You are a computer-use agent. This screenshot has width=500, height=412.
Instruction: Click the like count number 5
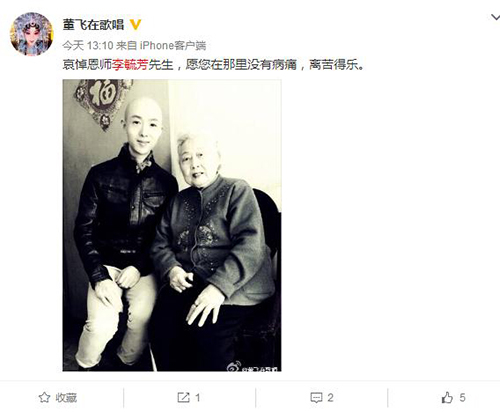click(x=462, y=397)
